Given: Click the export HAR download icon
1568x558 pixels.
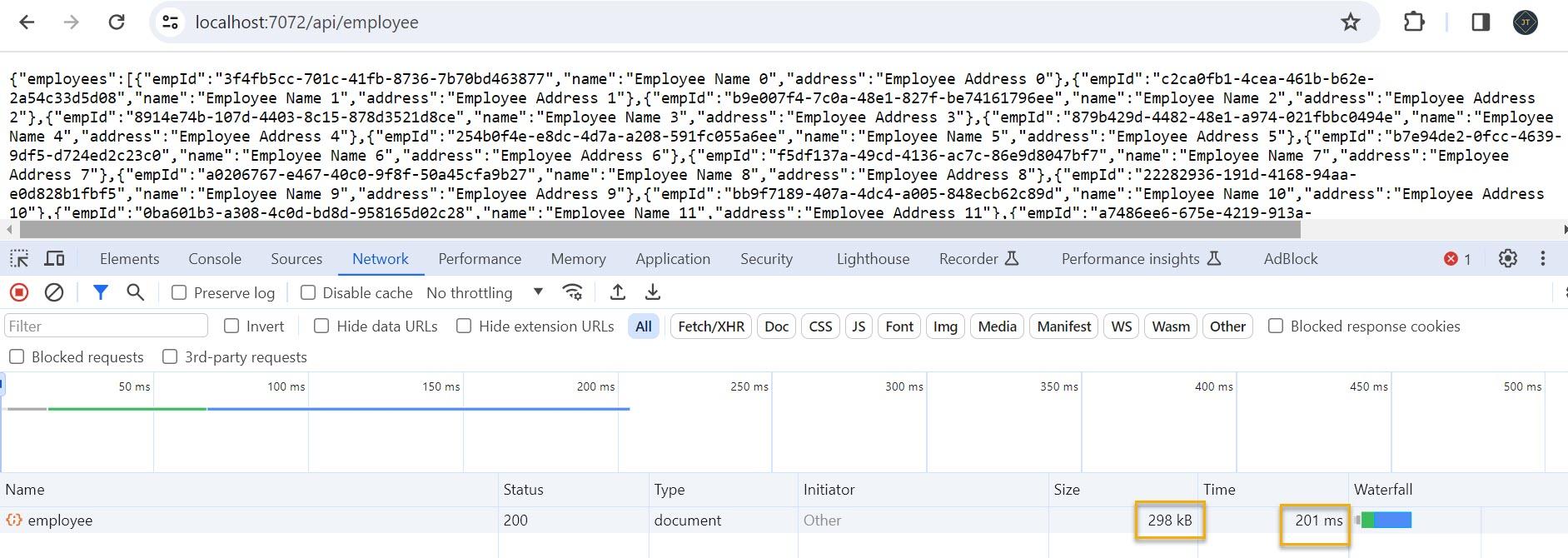Looking at the screenshot, I should coord(653,292).
